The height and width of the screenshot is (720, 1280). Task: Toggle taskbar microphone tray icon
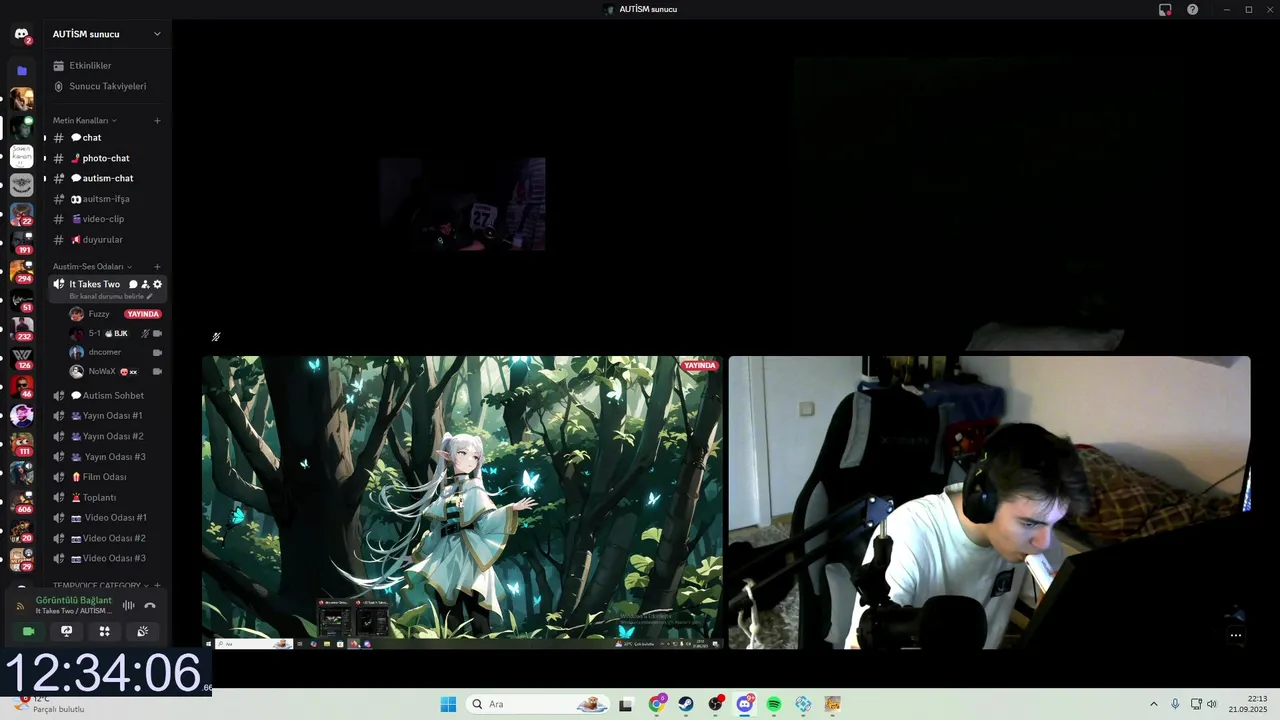pyautogui.click(x=1175, y=704)
